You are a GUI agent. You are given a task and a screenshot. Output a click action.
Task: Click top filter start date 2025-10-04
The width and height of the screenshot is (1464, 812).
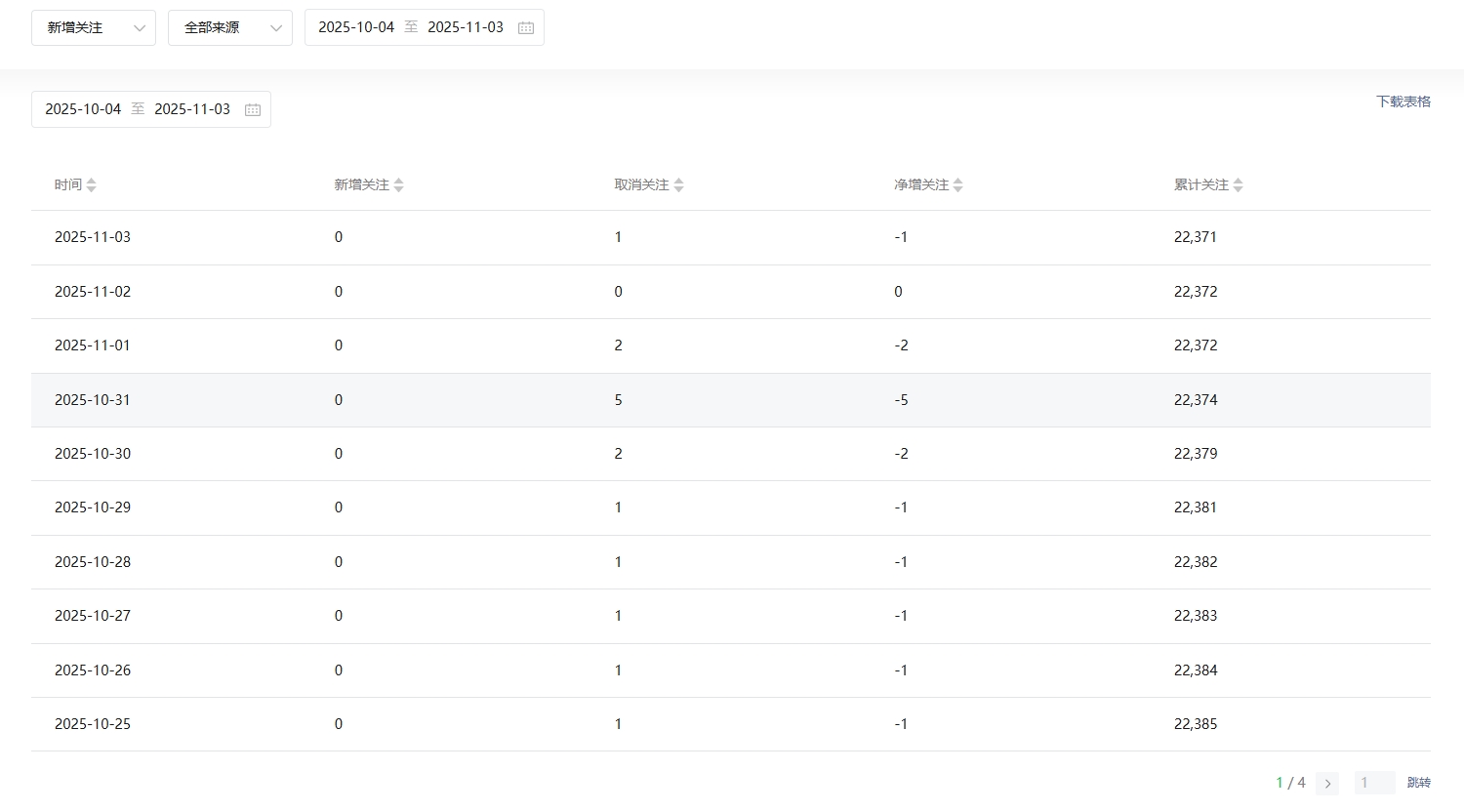[356, 27]
